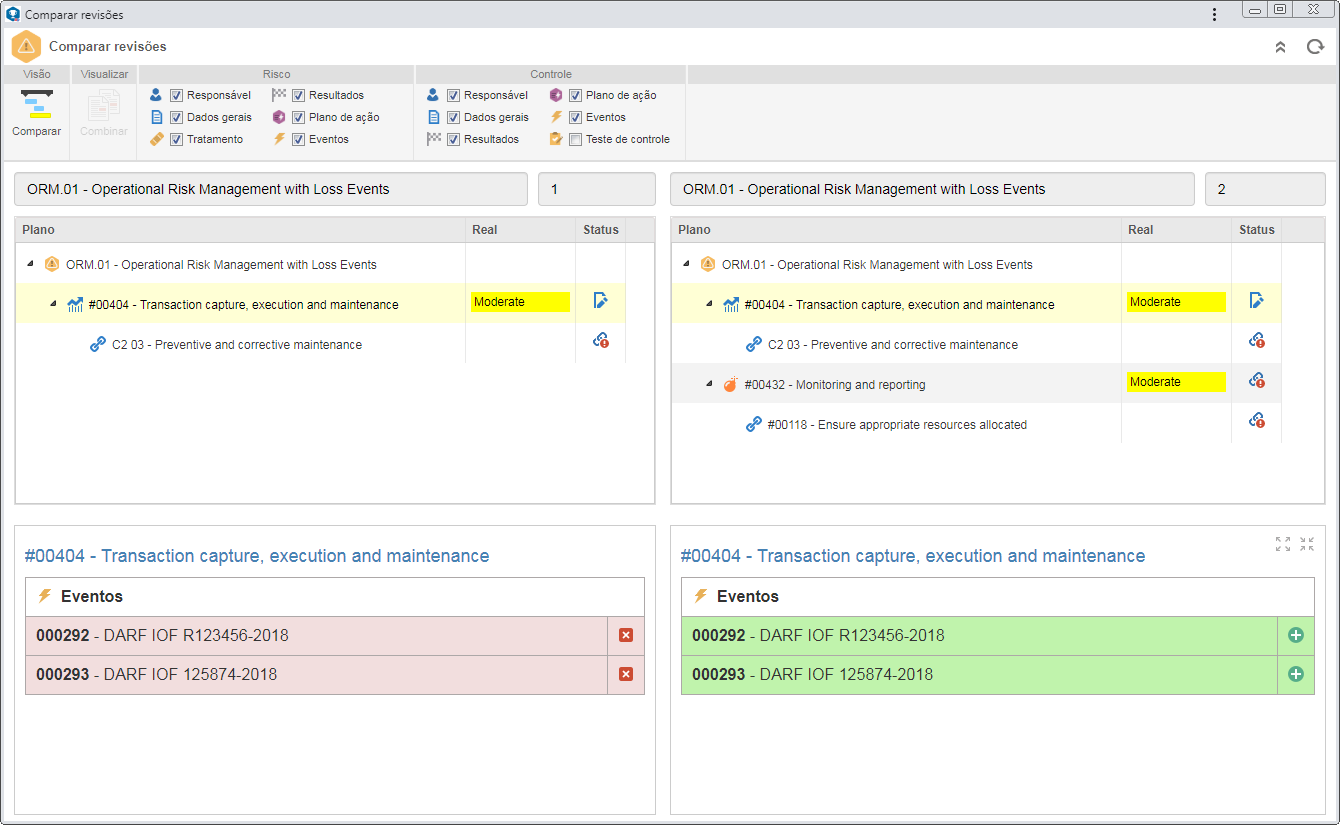Collapse left ORM.01 root tree node
This screenshot has width=1340, height=825.
point(29,264)
